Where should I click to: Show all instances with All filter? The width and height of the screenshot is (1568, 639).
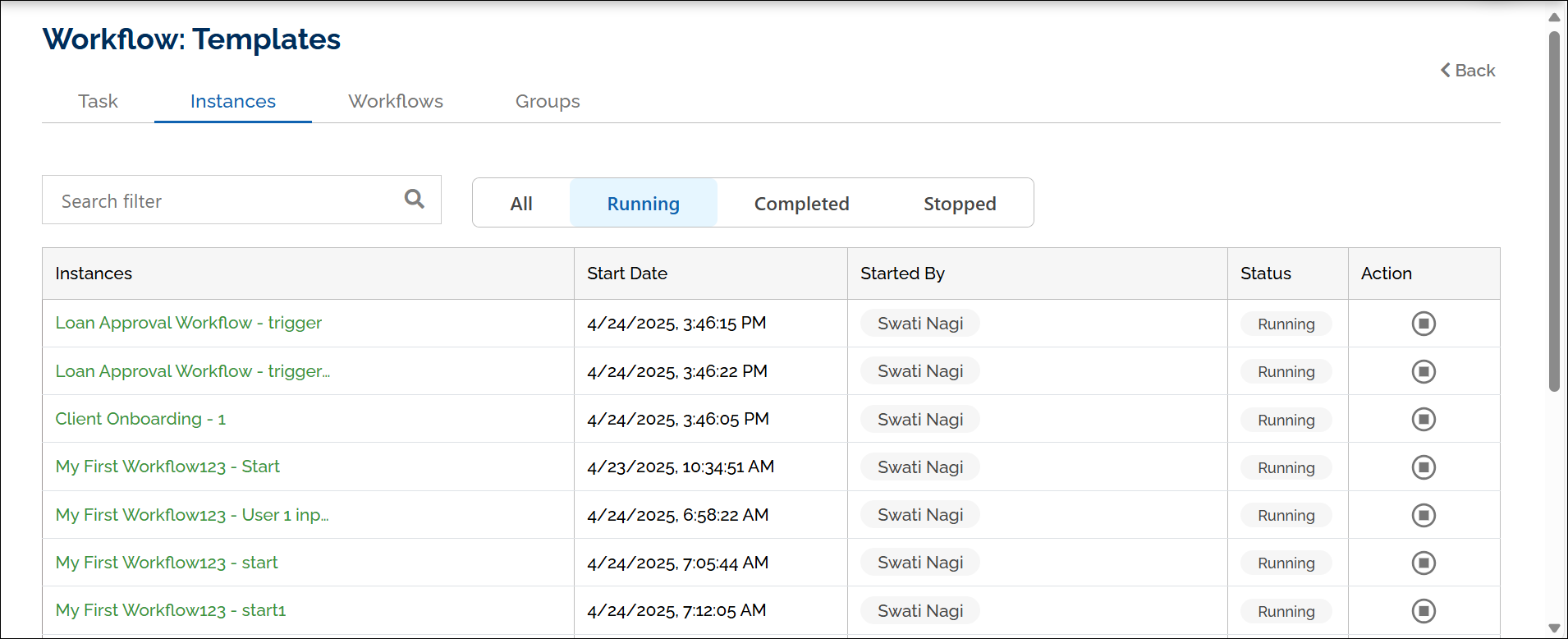click(x=520, y=204)
